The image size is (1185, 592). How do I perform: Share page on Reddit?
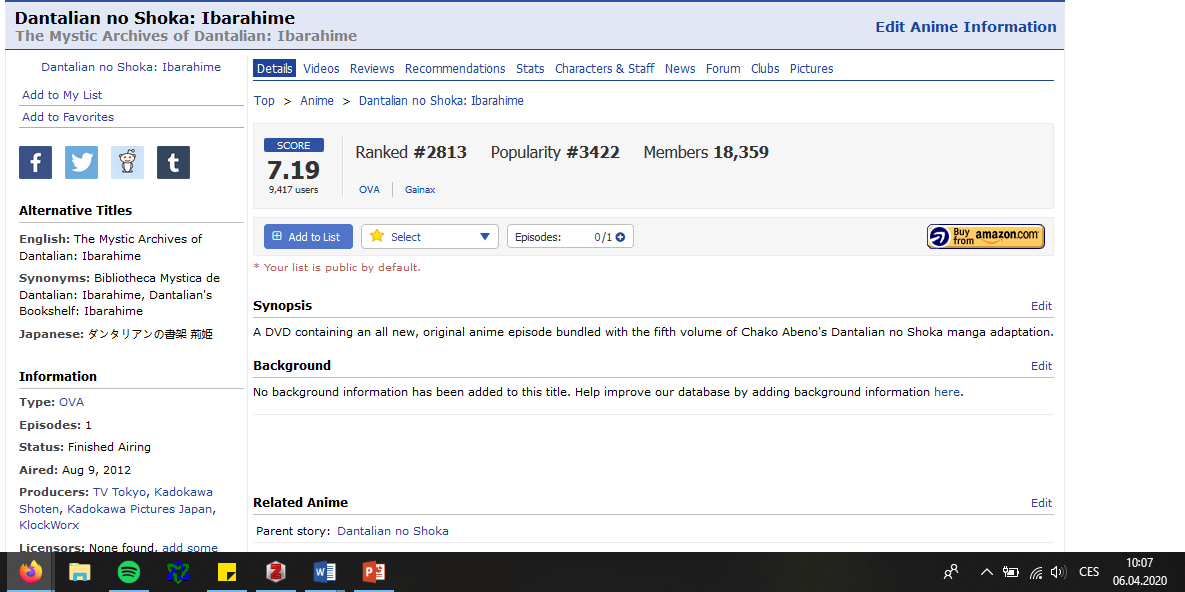click(127, 162)
